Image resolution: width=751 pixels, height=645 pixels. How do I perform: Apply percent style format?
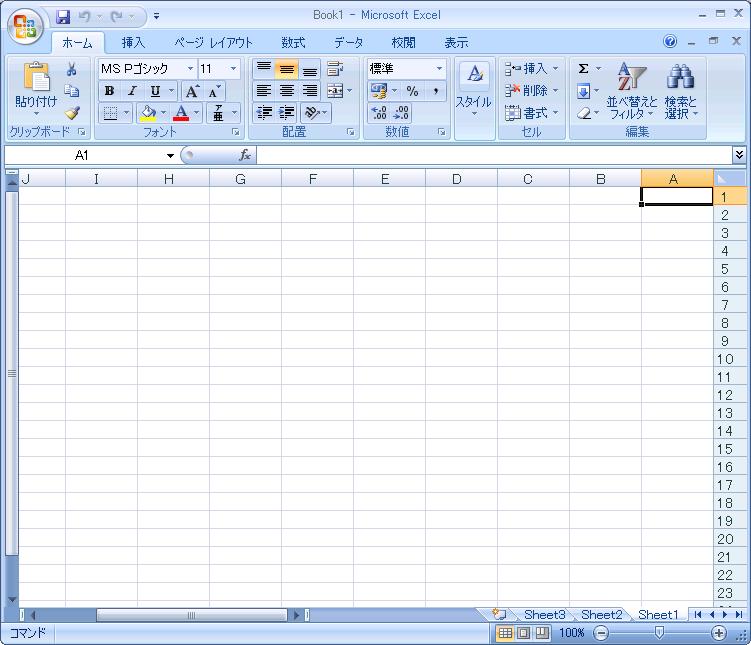[412, 91]
